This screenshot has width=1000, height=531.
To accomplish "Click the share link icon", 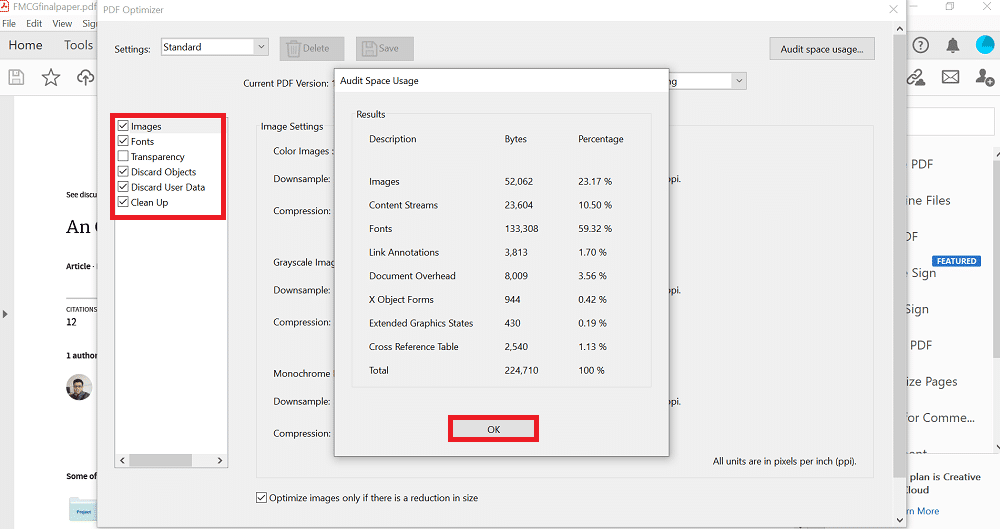I will tap(915, 77).
